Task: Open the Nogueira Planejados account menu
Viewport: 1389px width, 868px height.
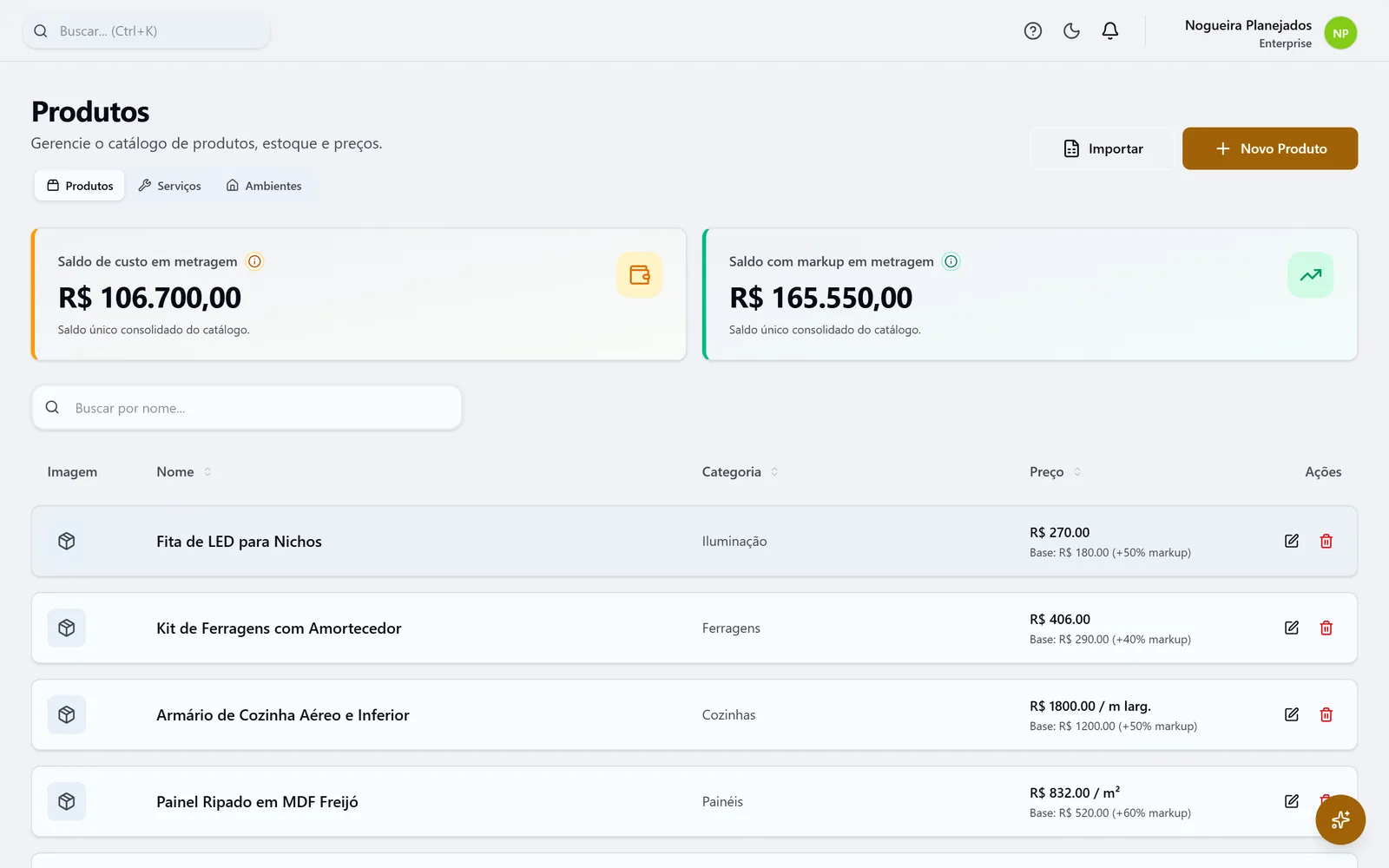Action: [1270, 33]
